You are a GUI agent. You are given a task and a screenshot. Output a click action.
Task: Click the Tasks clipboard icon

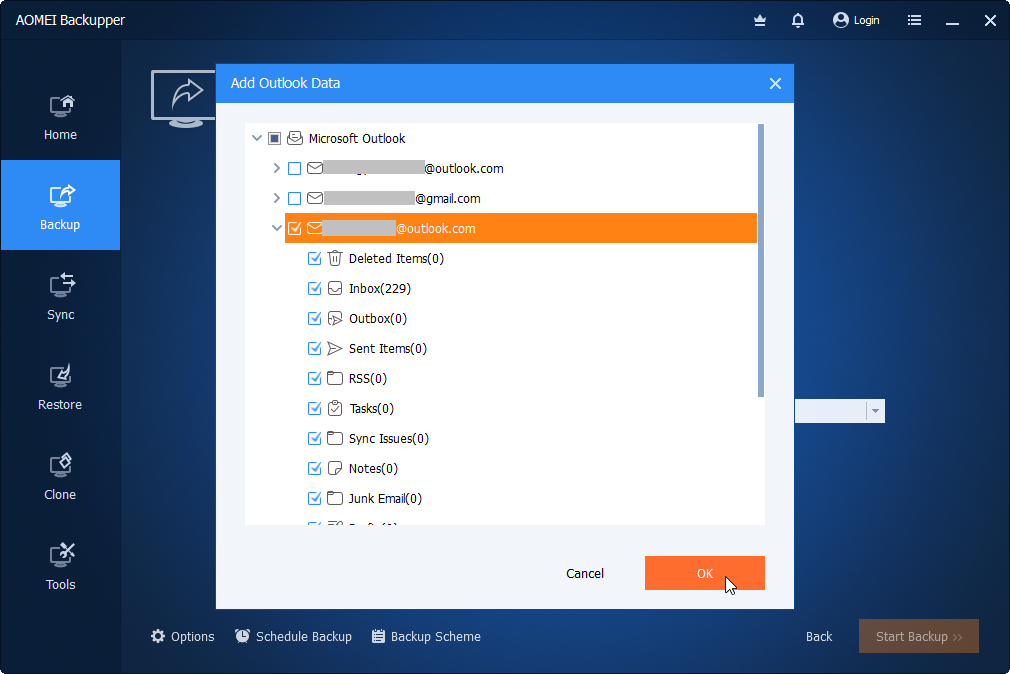pyautogui.click(x=334, y=408)
